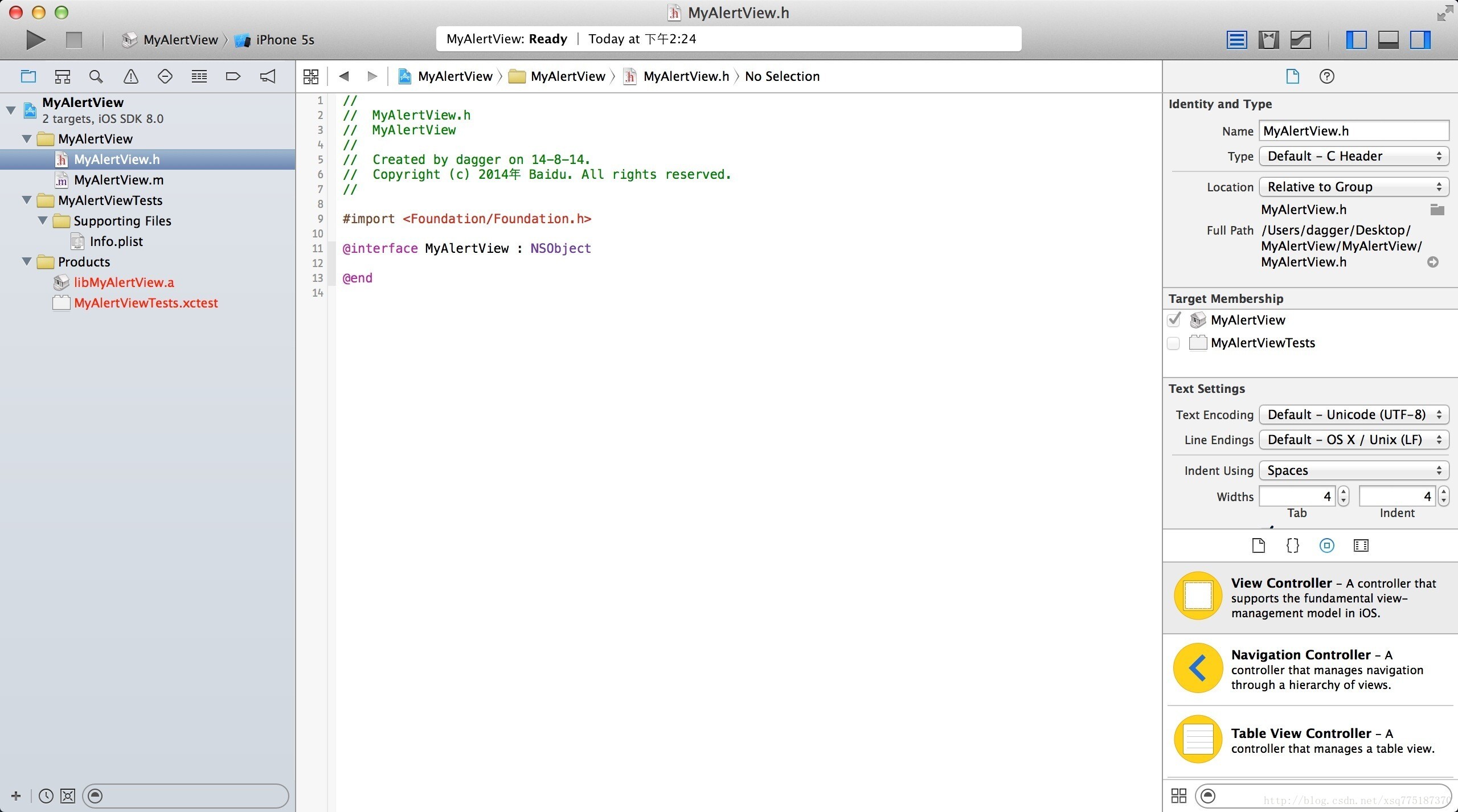Open Indent Using Spaces dropdown
This screenshot has width=1458, height=812.
coord(1354,470)
